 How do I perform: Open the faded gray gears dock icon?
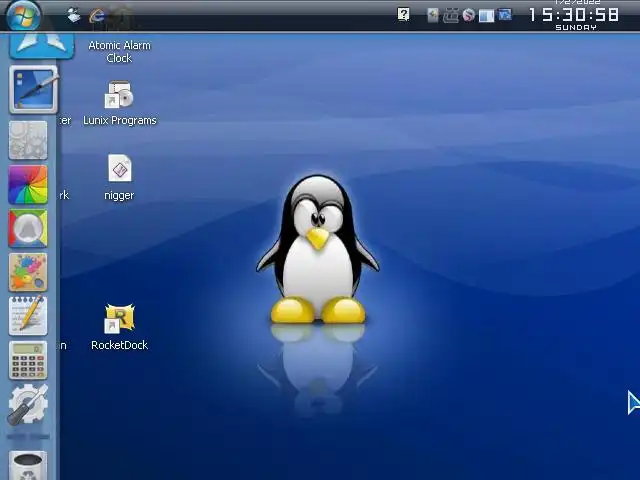point(28,140)
